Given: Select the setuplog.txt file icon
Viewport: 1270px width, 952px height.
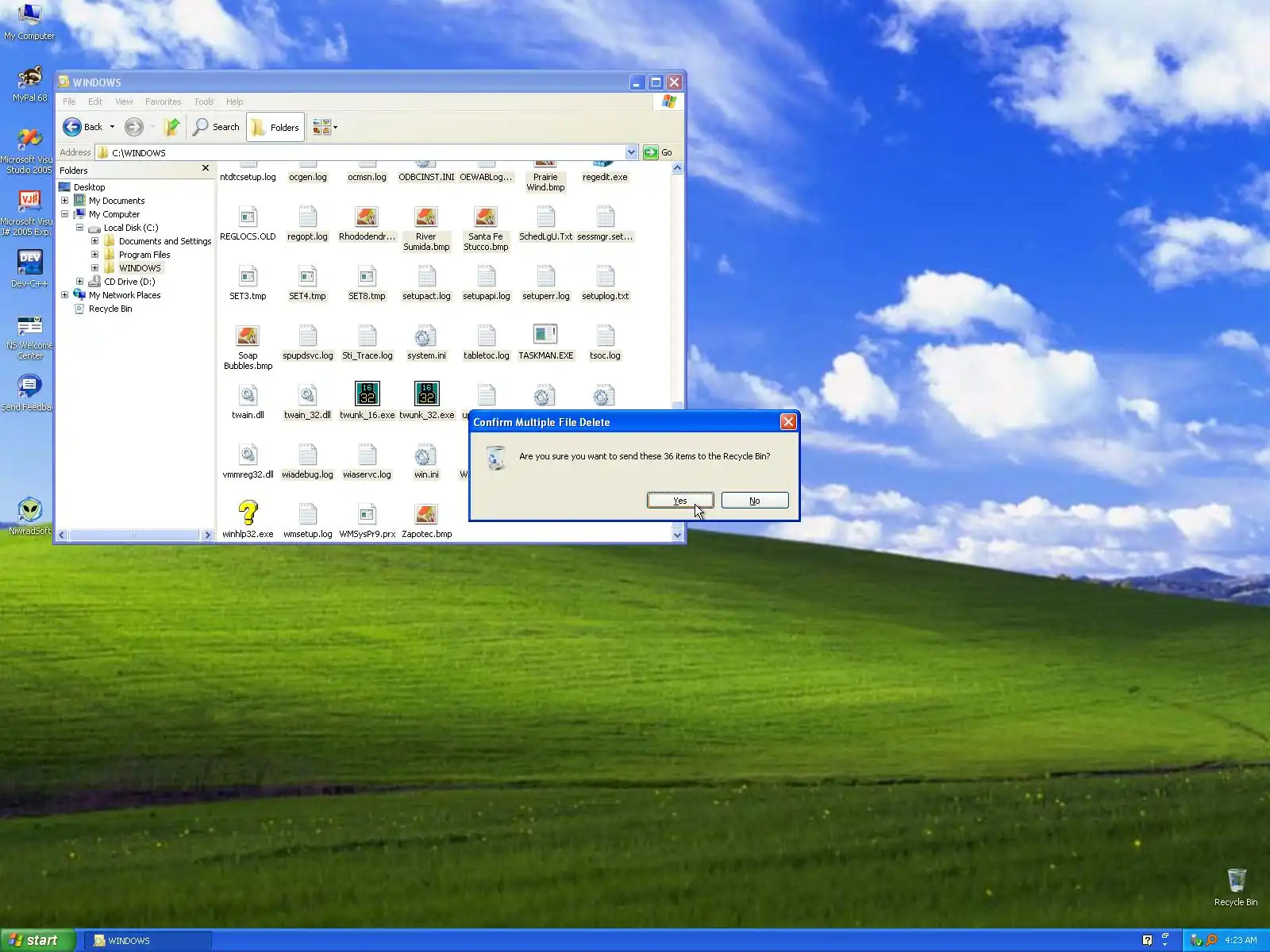Looking at the screenshot, I should point(605,276).
